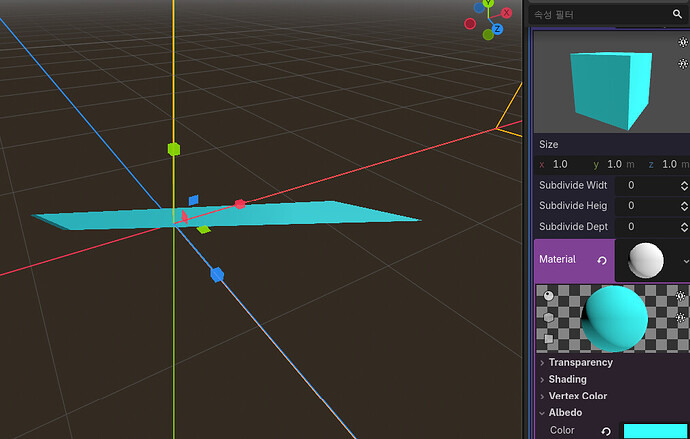Adjust Subdivide Width with its spinner arrows
The width and height of the screenshot is (690, 439).
point(684,186)
